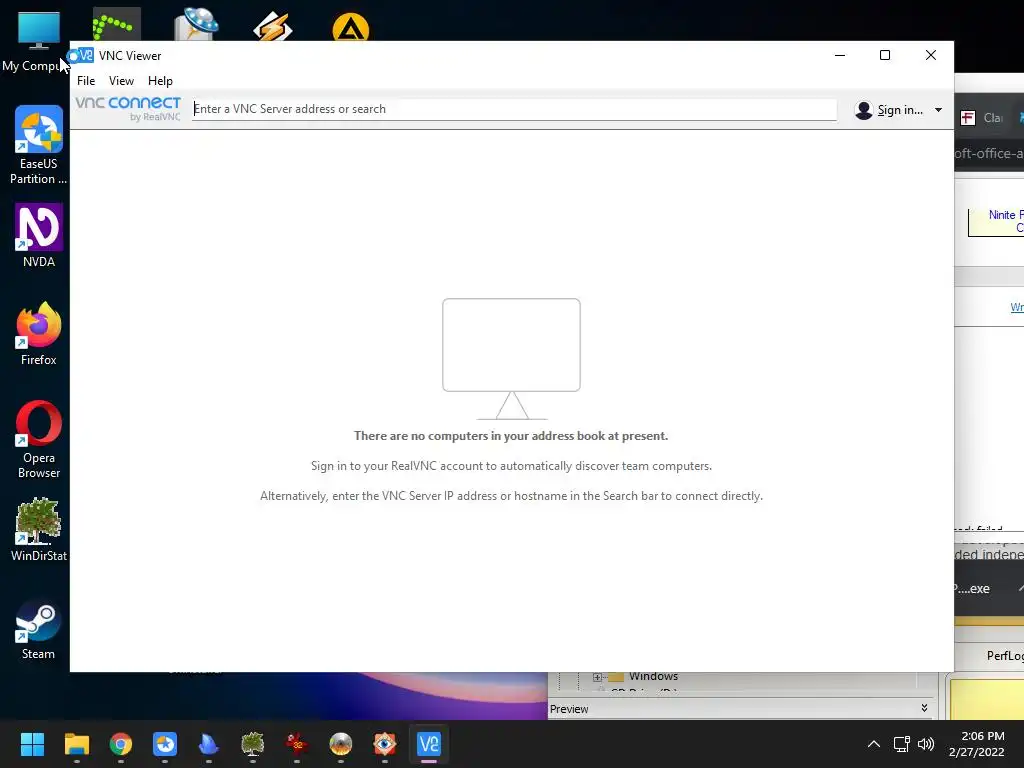
Task: Click the red 32 bird taskbar icon
Action: (x=296, y=744)
